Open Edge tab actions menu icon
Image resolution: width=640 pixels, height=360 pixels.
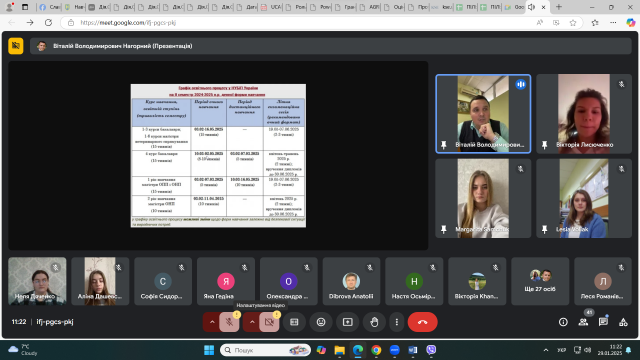[x=25, y=7]
